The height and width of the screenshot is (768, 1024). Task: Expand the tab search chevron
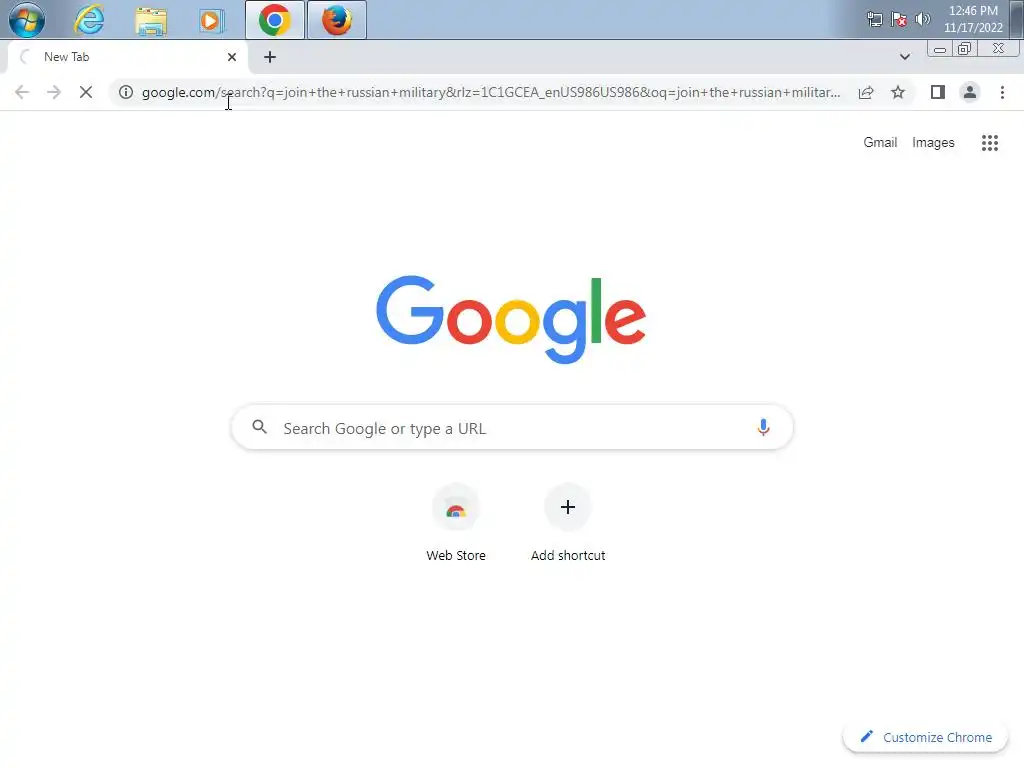click(904, 57)
